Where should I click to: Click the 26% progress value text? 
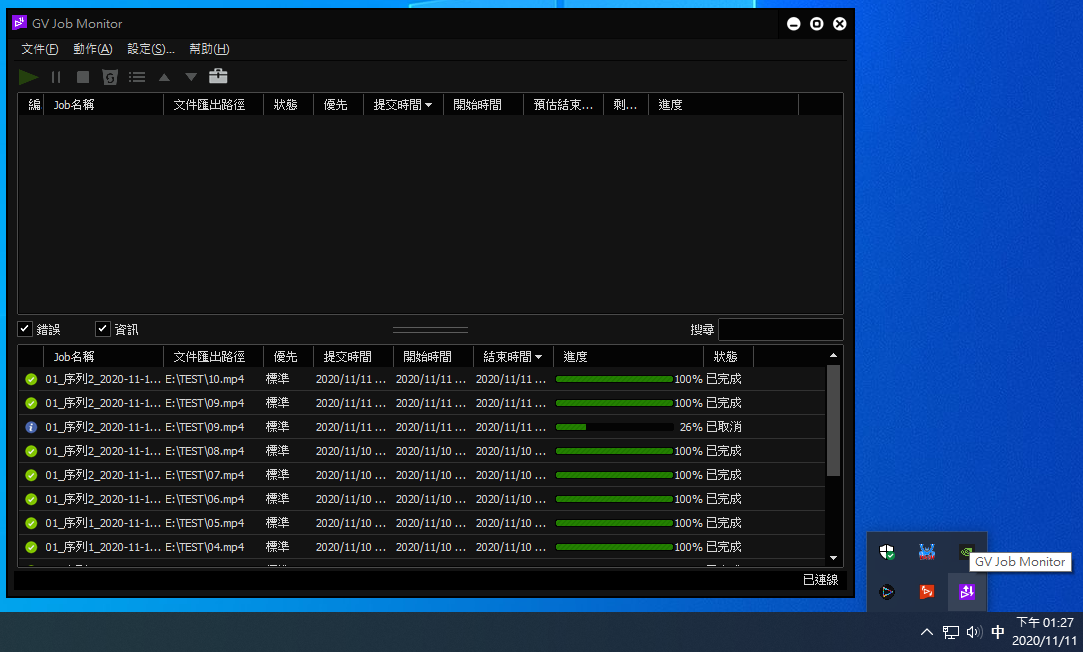point(691,427)
